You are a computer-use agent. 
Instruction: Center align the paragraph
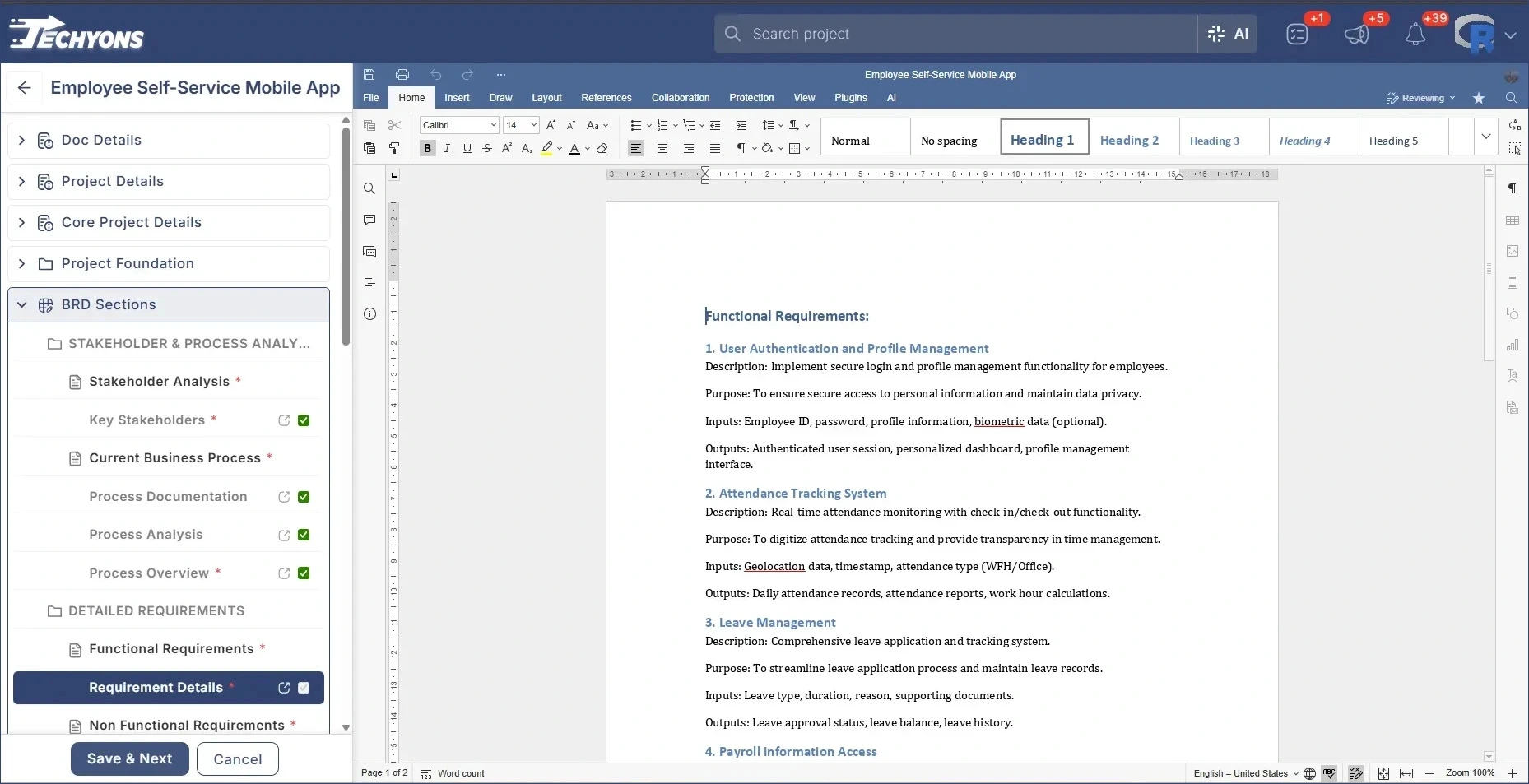(x=662, y=149)
